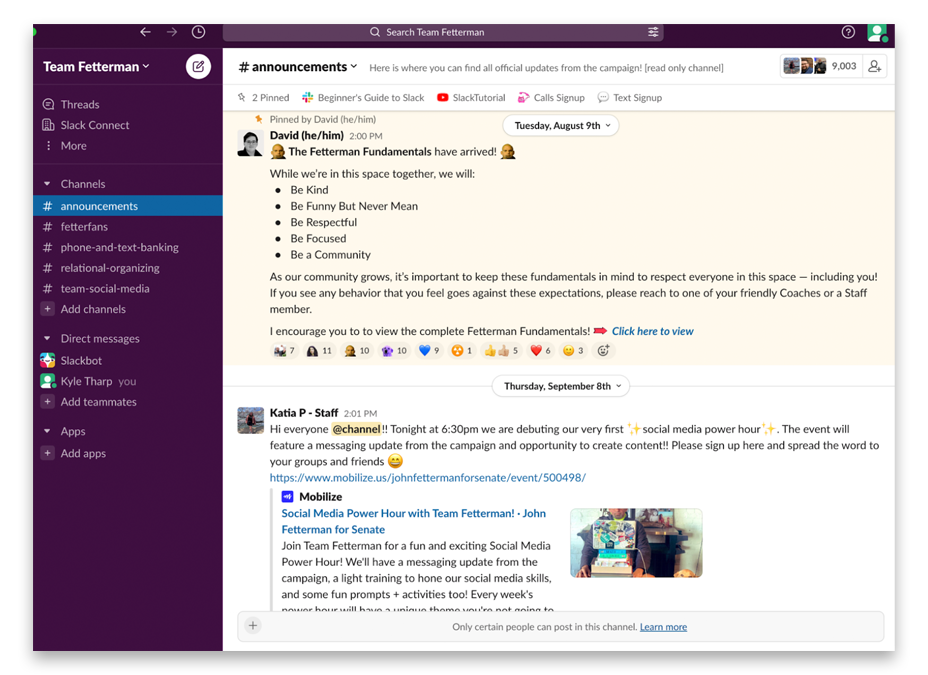
Task: Go forward in navigation history
Action: 172,32
